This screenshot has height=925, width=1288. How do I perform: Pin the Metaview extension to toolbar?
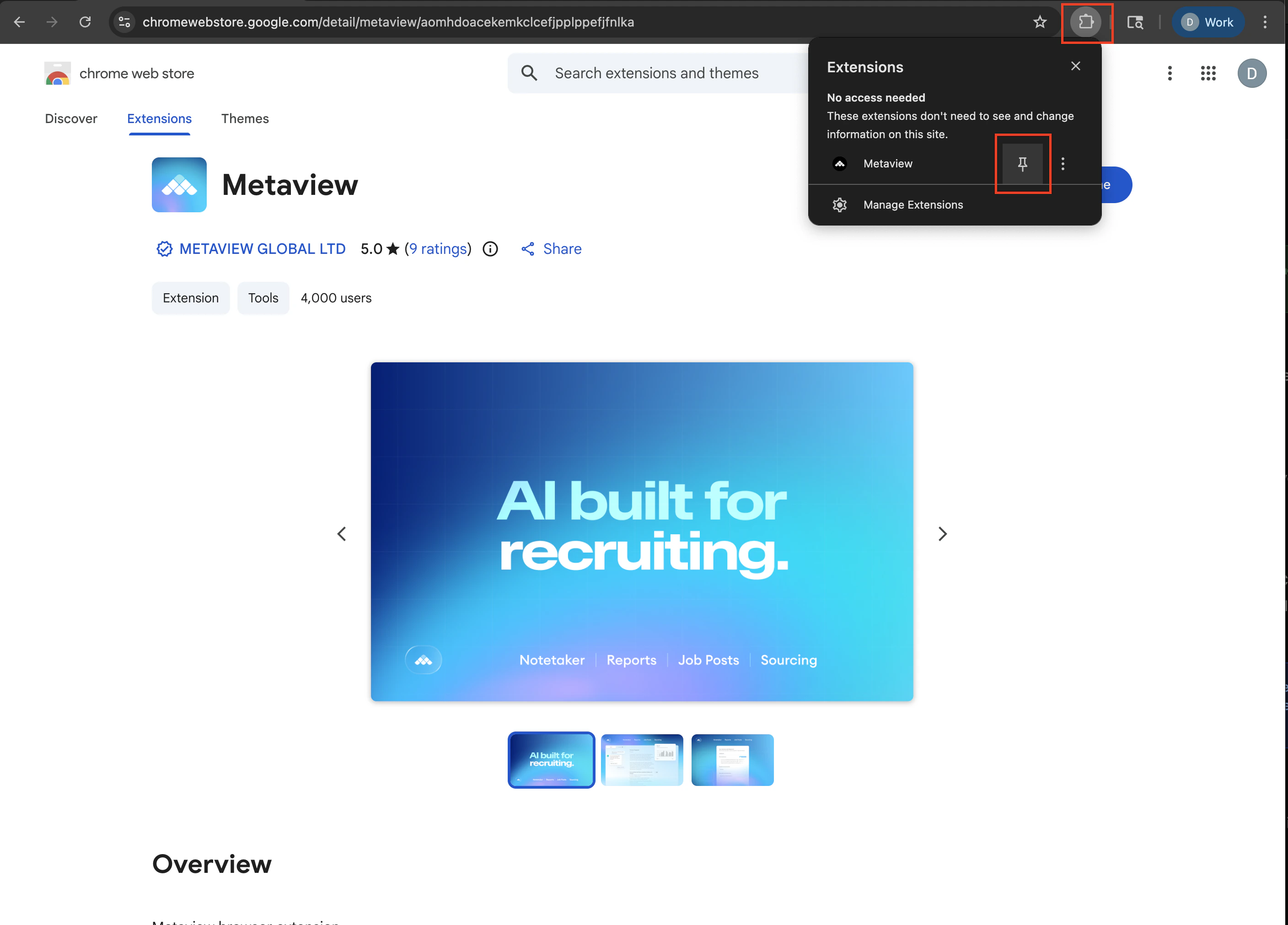click(1022, 163)
